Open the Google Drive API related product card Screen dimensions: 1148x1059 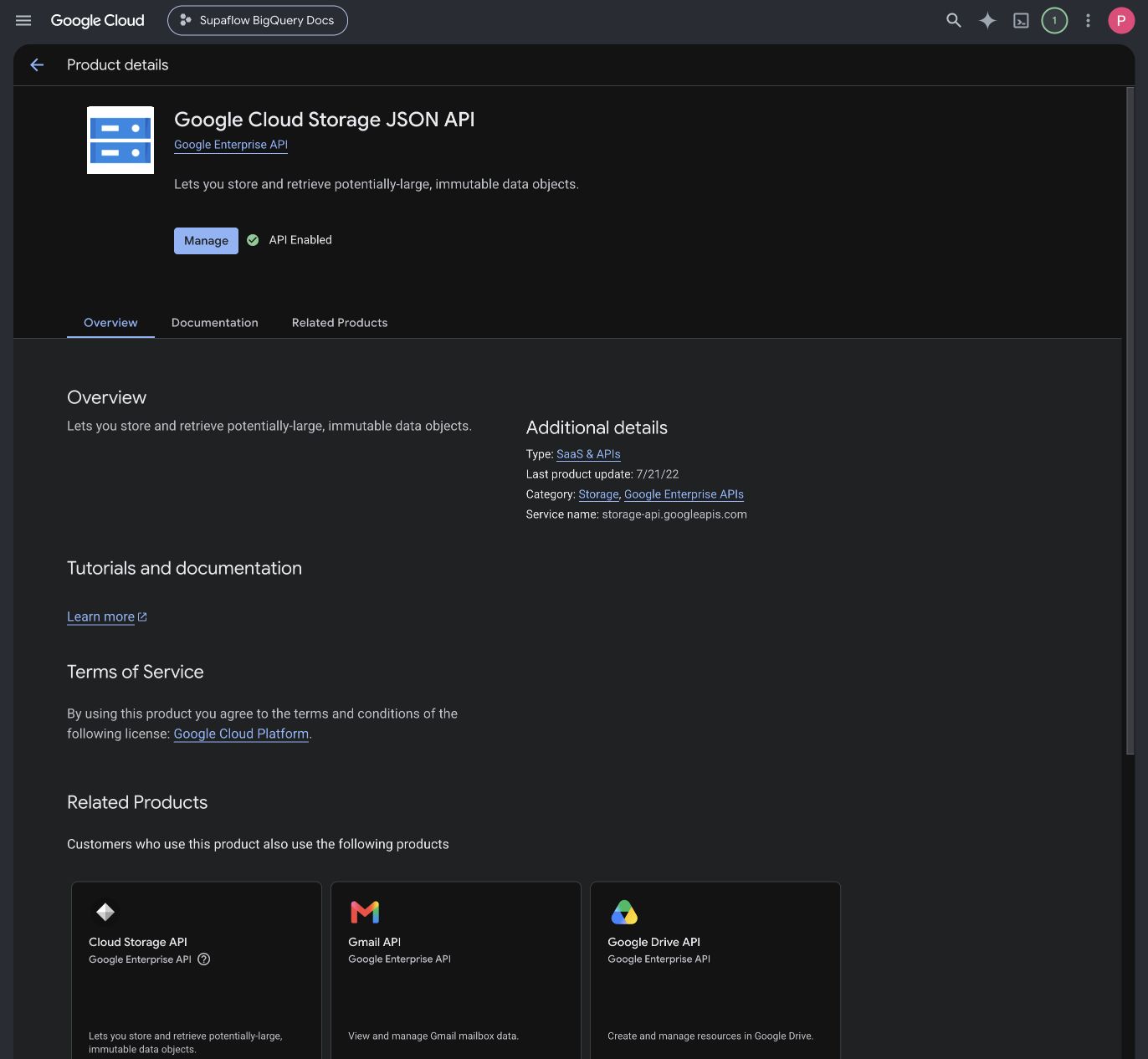715,970
